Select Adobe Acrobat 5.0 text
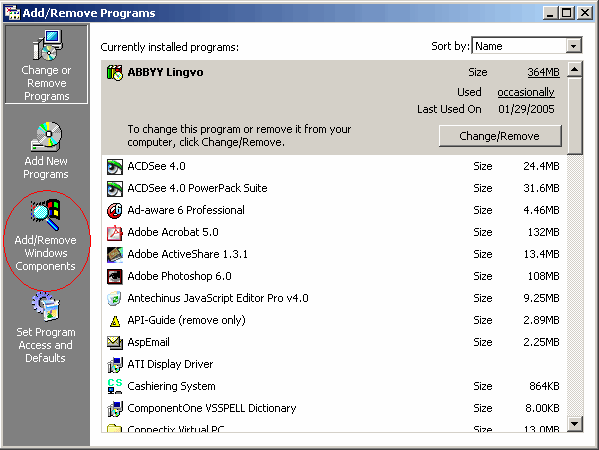Viewport: 599px width, 450px height. [x=173, y=232]
